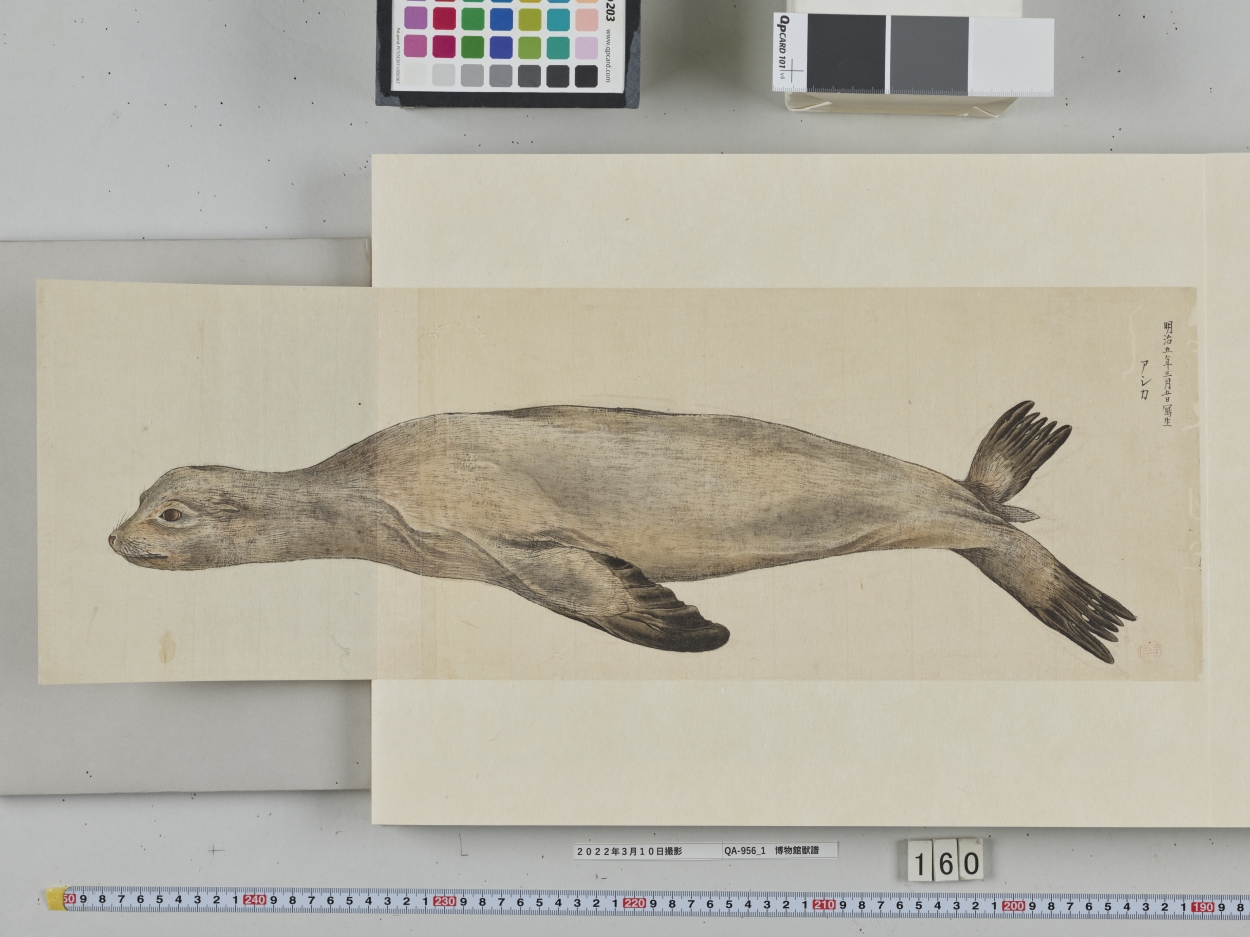
Task: Click the number tile "0" in 160
Action: pos(970,859)
